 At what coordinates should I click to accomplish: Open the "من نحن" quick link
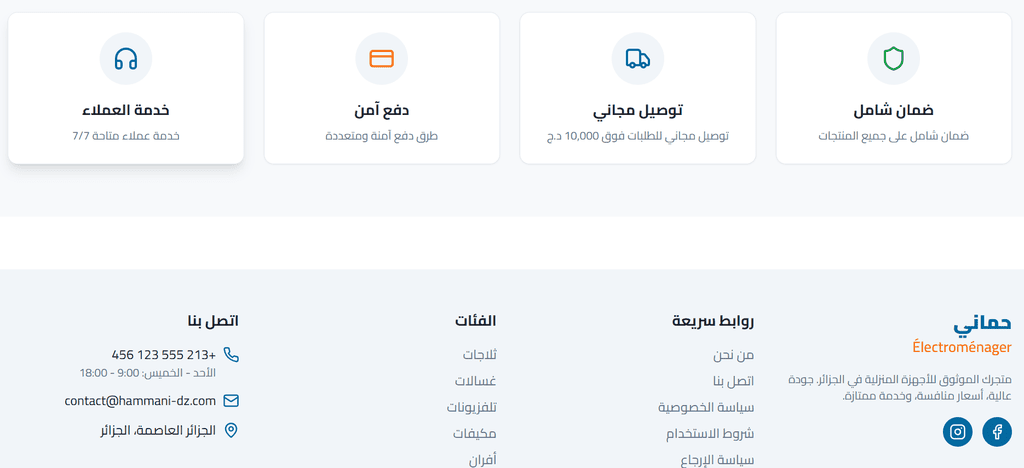(733, 355)
